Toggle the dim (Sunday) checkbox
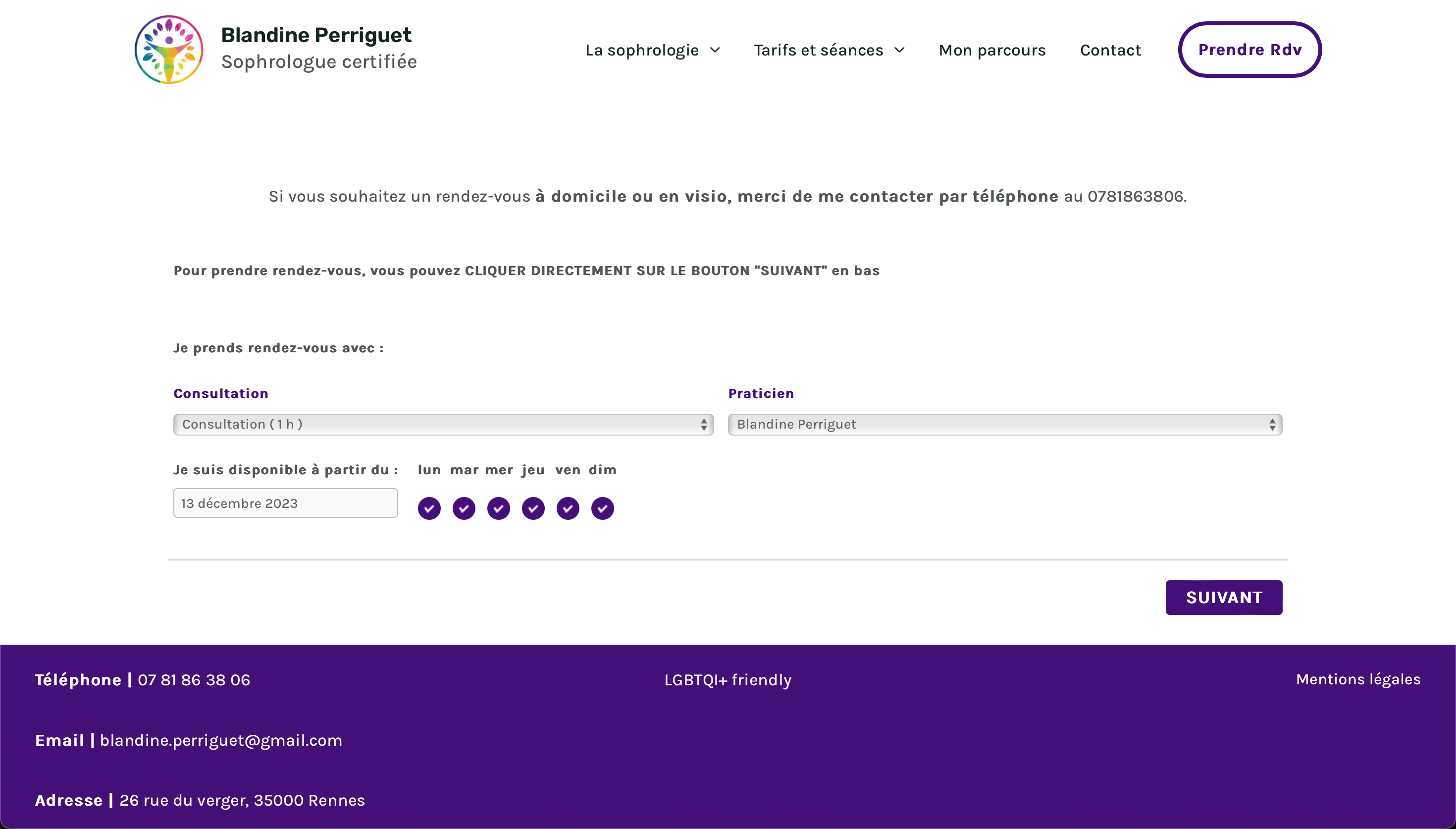The width and height of the screenshot is (1456, 829). click(603, 508)
